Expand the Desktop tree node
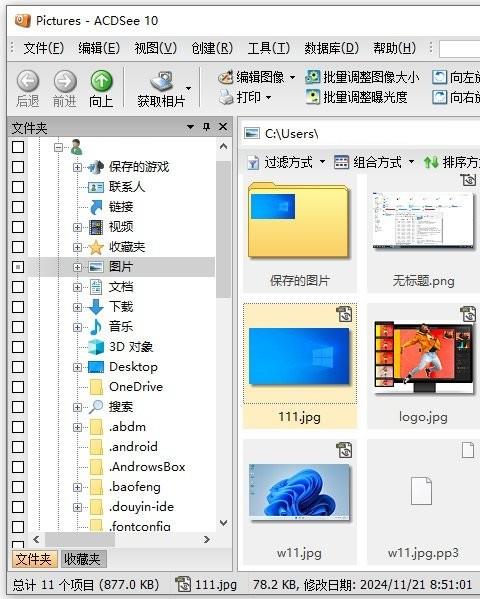The image size is (480, 599). pyautogui.click(x=77, y=367)
